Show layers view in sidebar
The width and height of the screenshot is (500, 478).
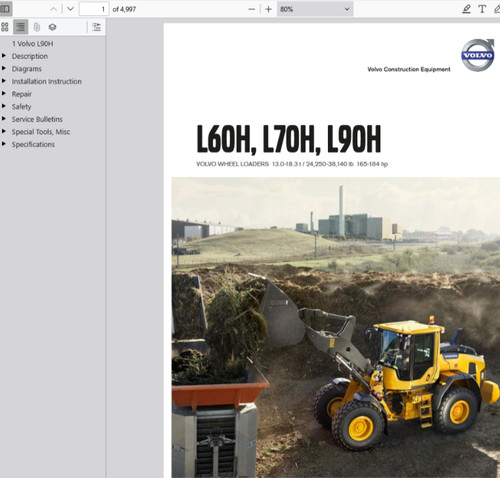tap(52, 27)
